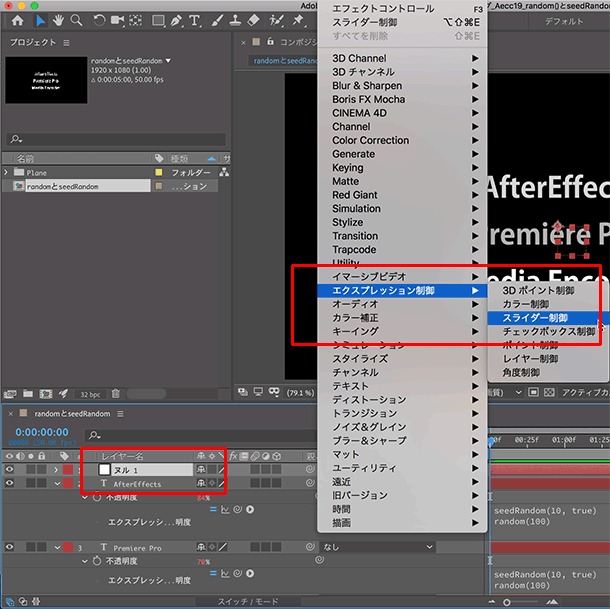
Task: Toggle the composition viewer lock icon
Action: tap(270, 41)
